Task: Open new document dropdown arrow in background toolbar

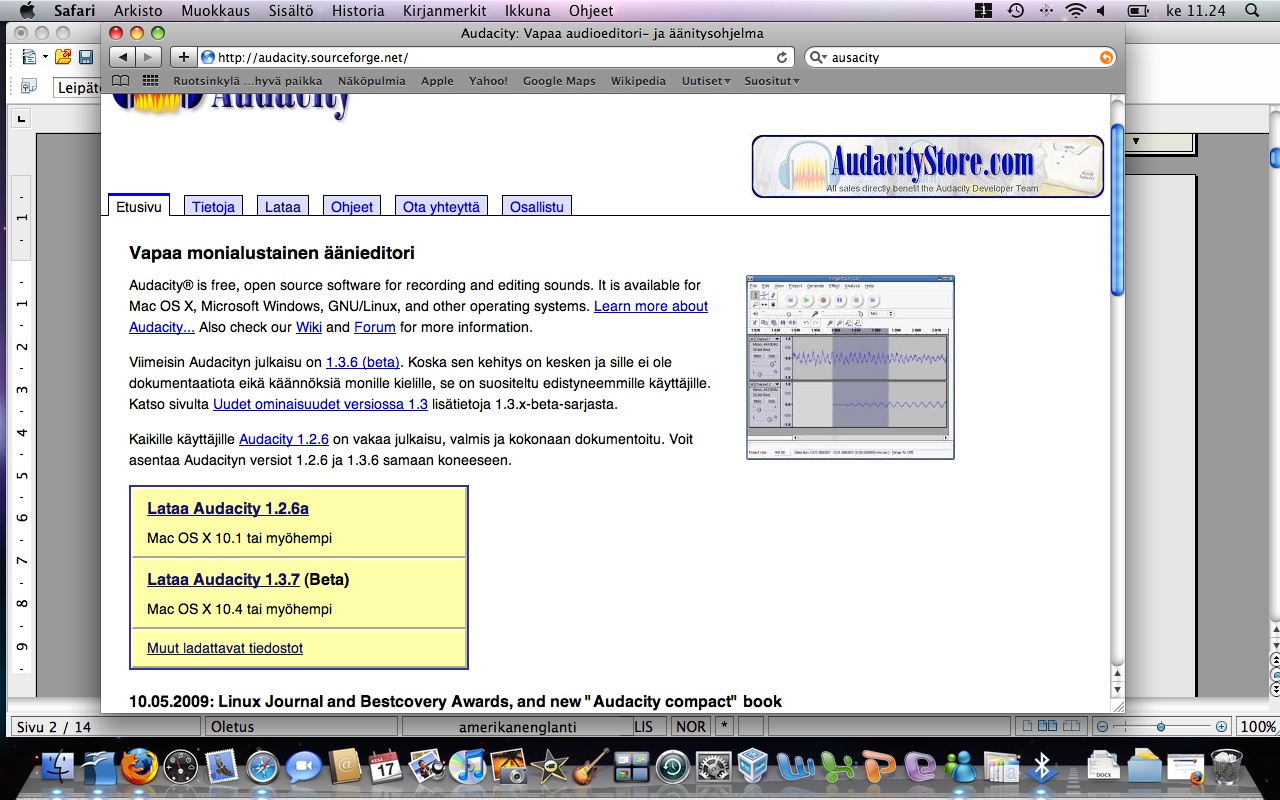Action: click(45, 57)
